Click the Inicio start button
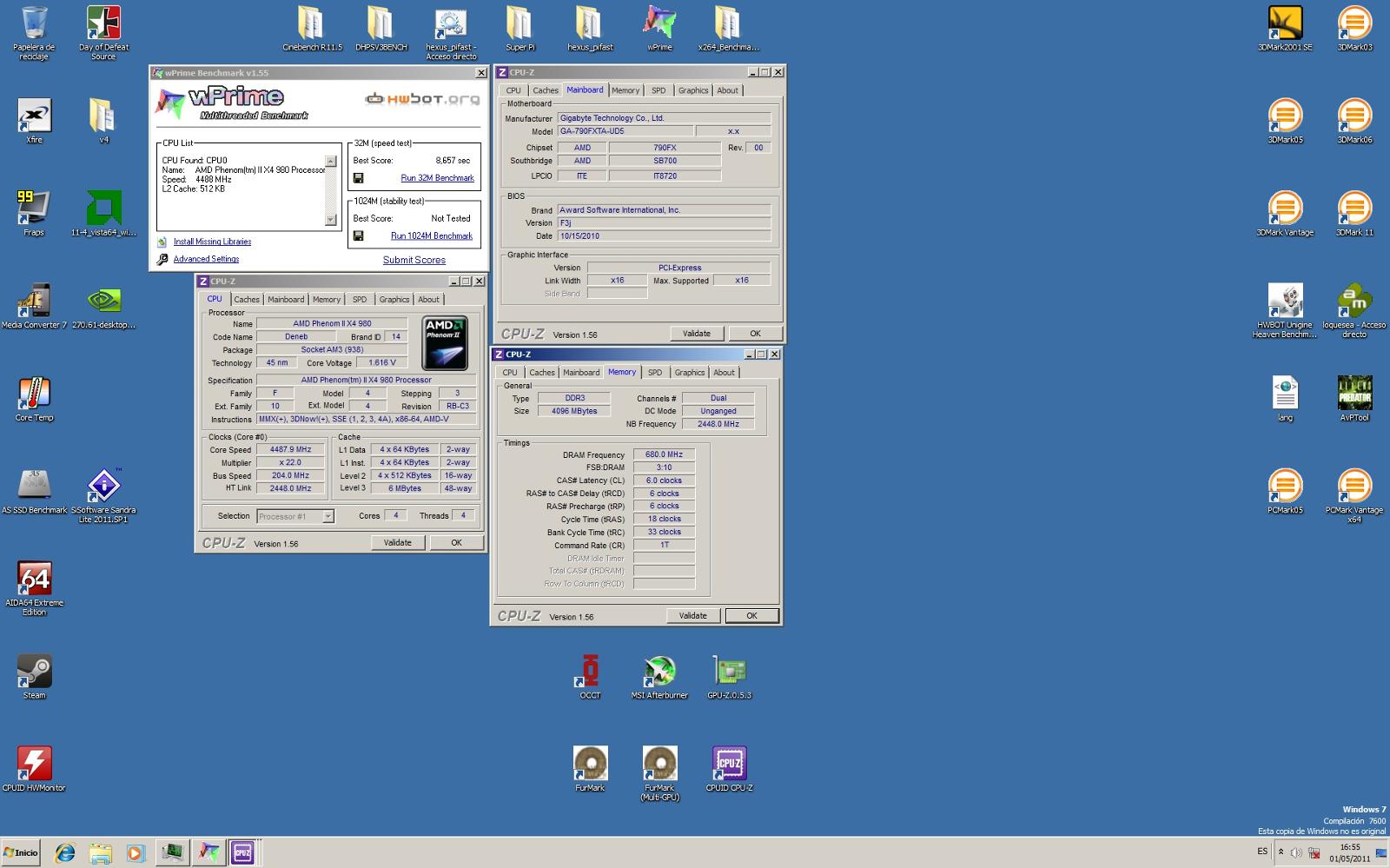 [21, 852]
